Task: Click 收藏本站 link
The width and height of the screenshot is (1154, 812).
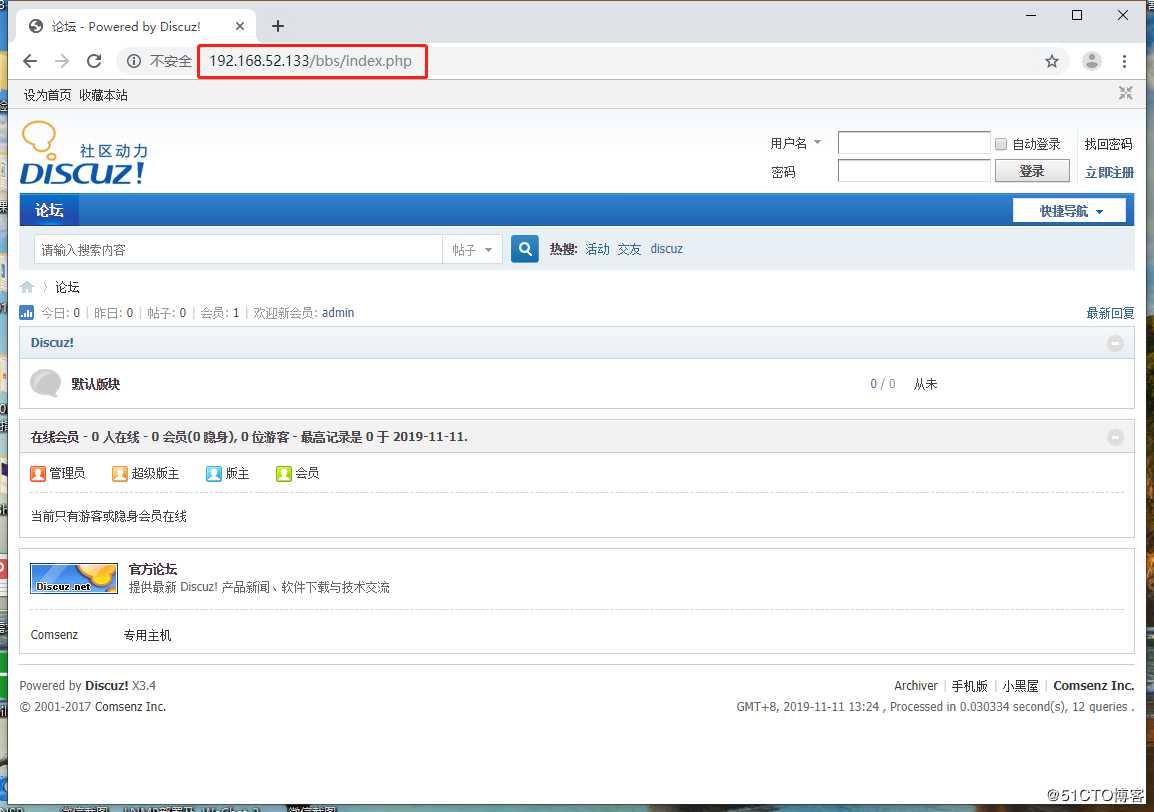Action: 103,95
